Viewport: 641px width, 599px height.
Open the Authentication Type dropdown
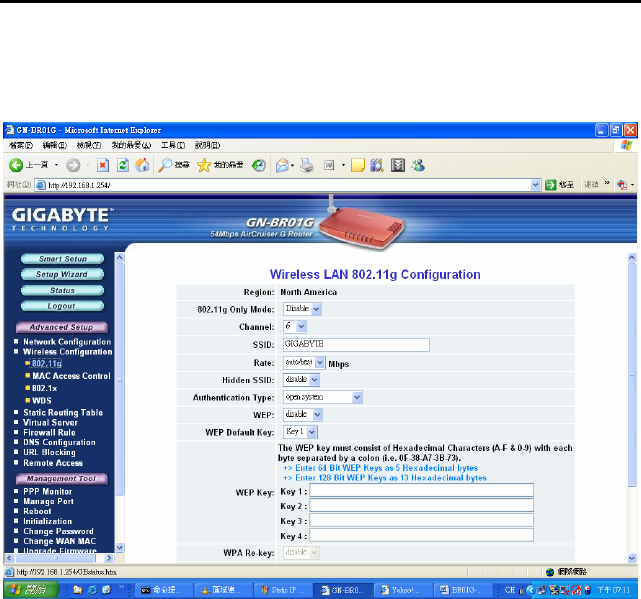323,397
